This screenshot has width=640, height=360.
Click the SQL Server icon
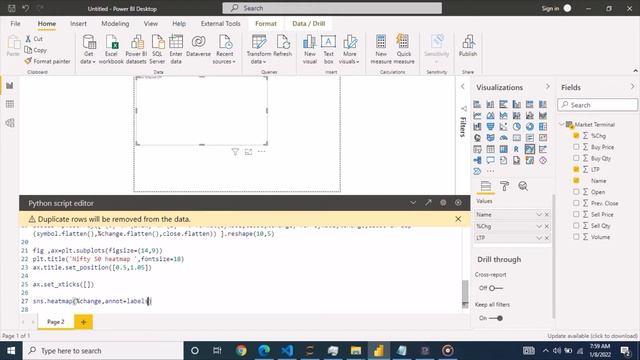point(157,49)
